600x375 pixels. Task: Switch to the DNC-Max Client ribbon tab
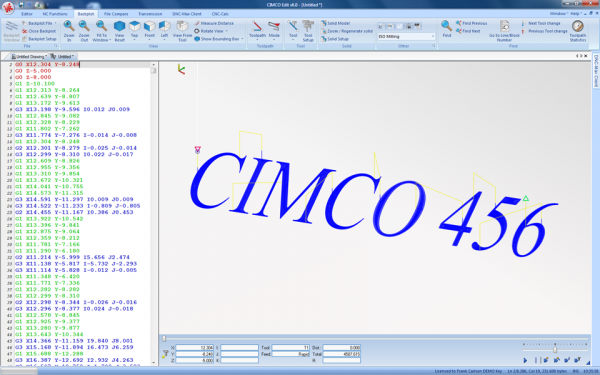(x=187, y=14)
